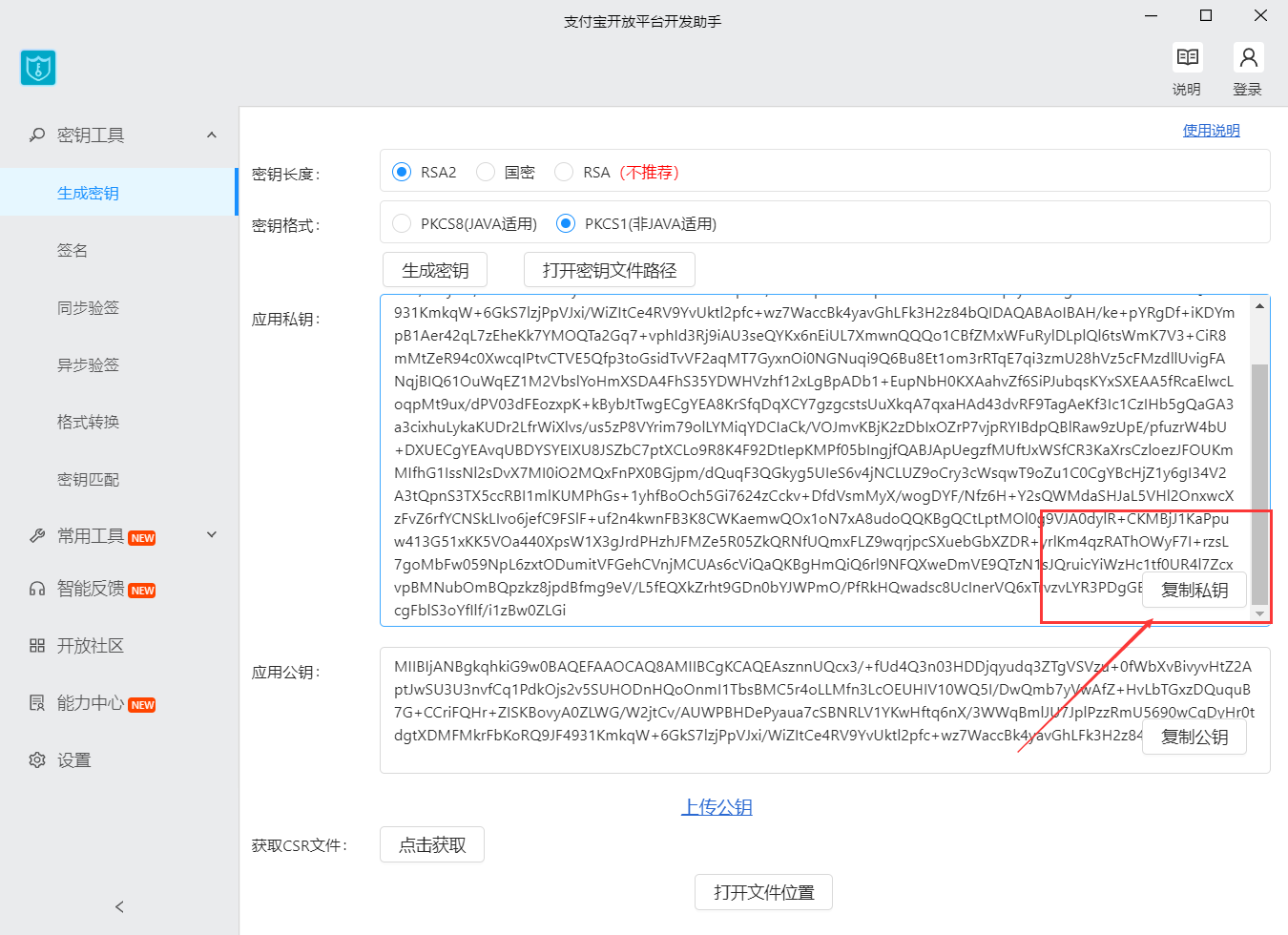Copy the private key with 复制私钥
Image resolution: width=1288 pixels, height=935 pixels.
point(1195,591)
